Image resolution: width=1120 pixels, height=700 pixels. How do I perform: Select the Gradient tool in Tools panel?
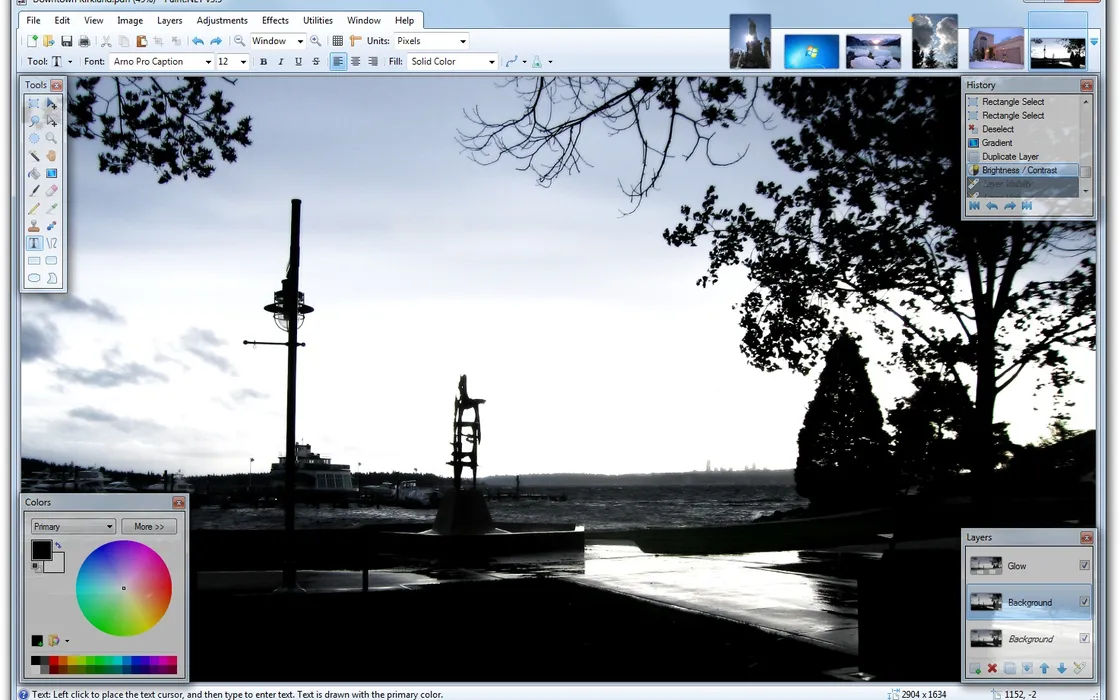pos(51,173)
